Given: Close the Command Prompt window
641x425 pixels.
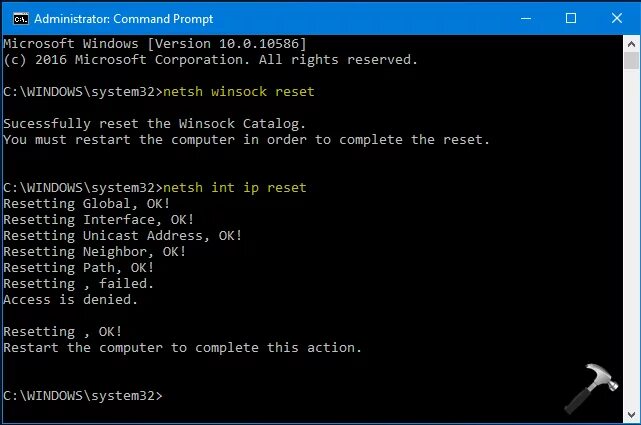Looking at the screenshot, I should coord(615,17).
